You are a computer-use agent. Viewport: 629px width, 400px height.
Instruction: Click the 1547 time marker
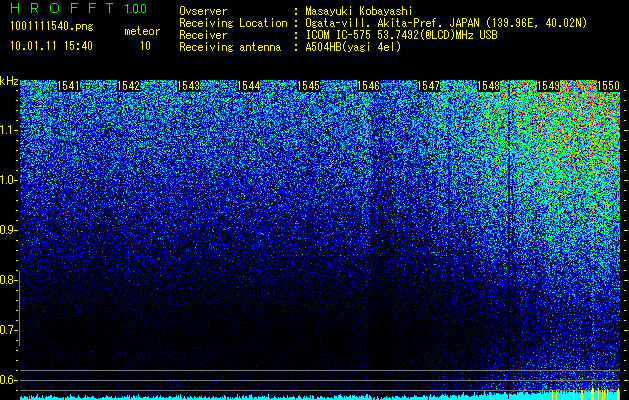pyautogui.click(x=428, y=86)
